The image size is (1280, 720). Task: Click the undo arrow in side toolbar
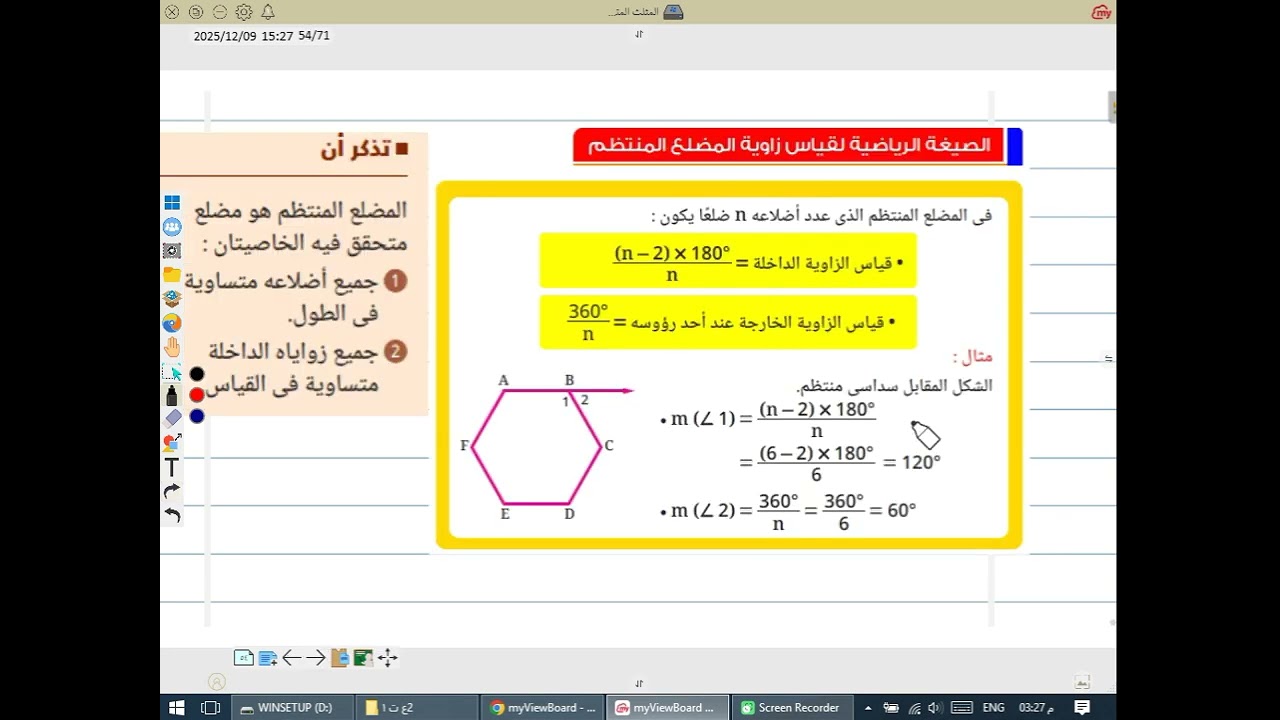pos(172,515)
